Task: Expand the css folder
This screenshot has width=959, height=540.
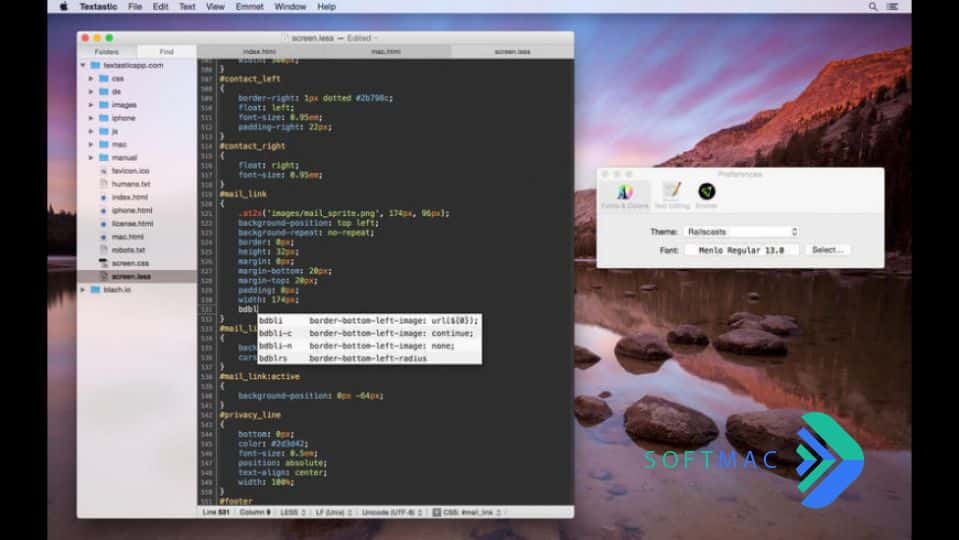Action: [x=91, y=78]
